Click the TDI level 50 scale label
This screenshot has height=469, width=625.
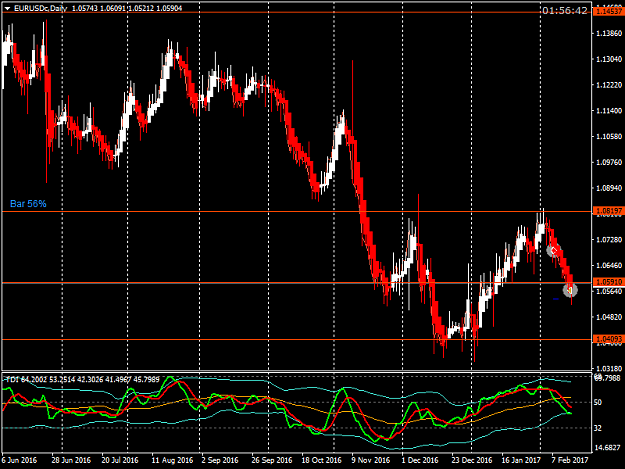tap(598, 402)
